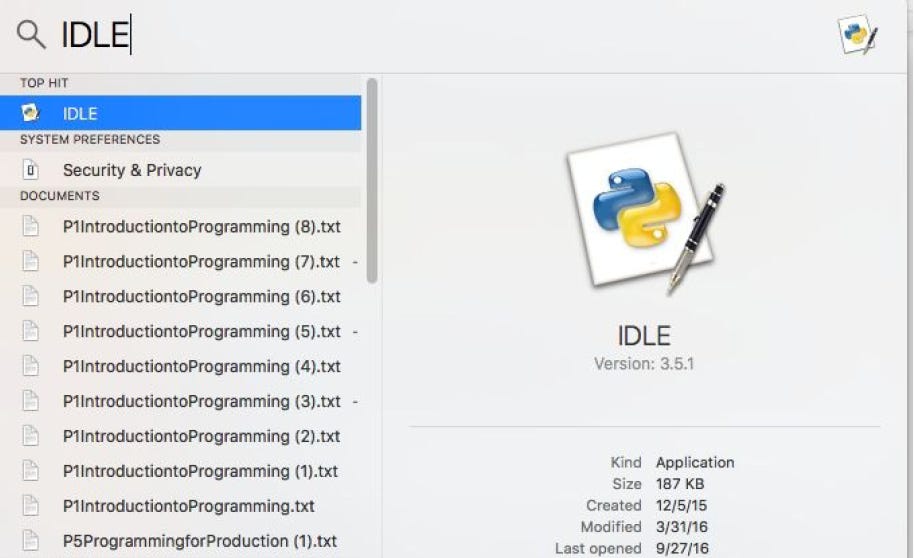The width and height of the screenshot is (914, 558).
Task: Click document icon for P1IntroductiontoProgramming (7).txt
Action: [x=30, y=261]
